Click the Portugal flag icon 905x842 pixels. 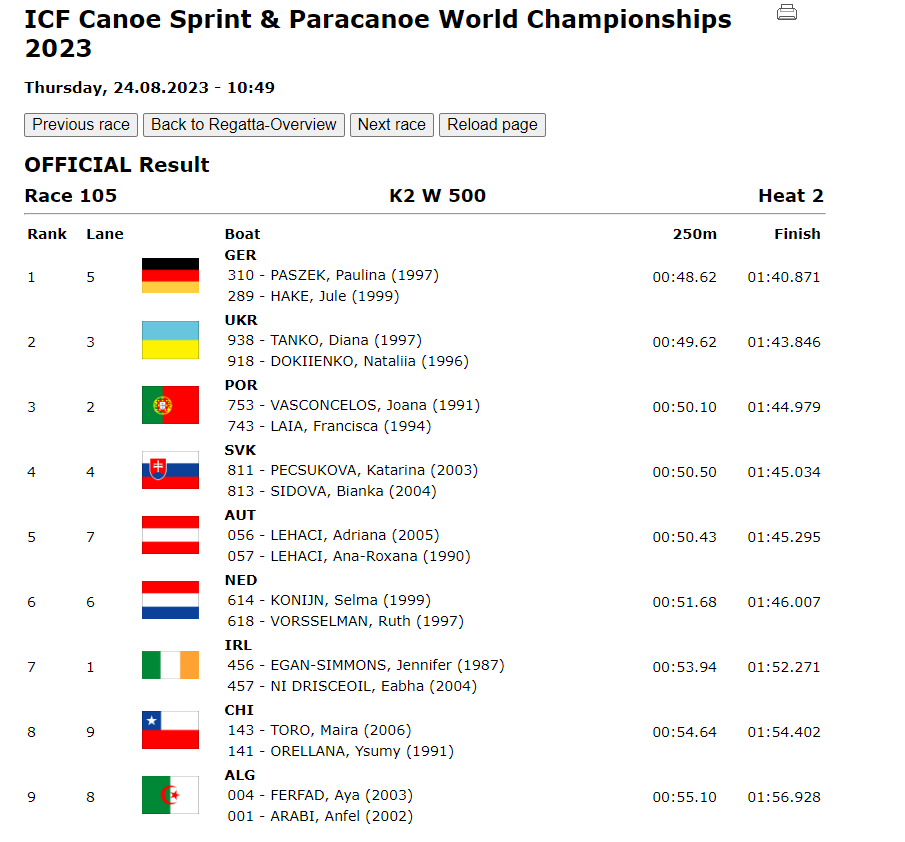[x=170, y=405]
